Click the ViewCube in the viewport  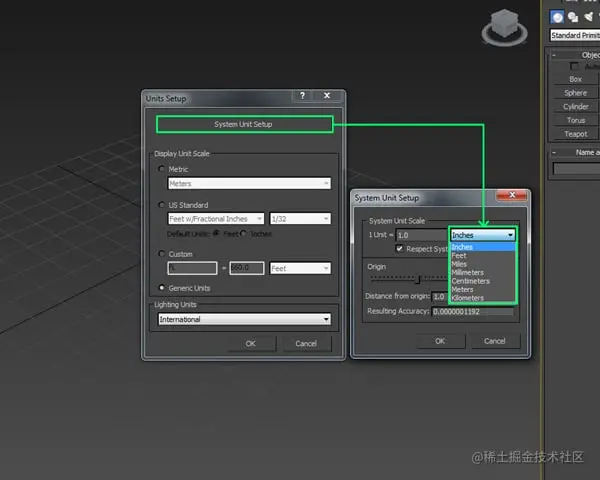504,27
